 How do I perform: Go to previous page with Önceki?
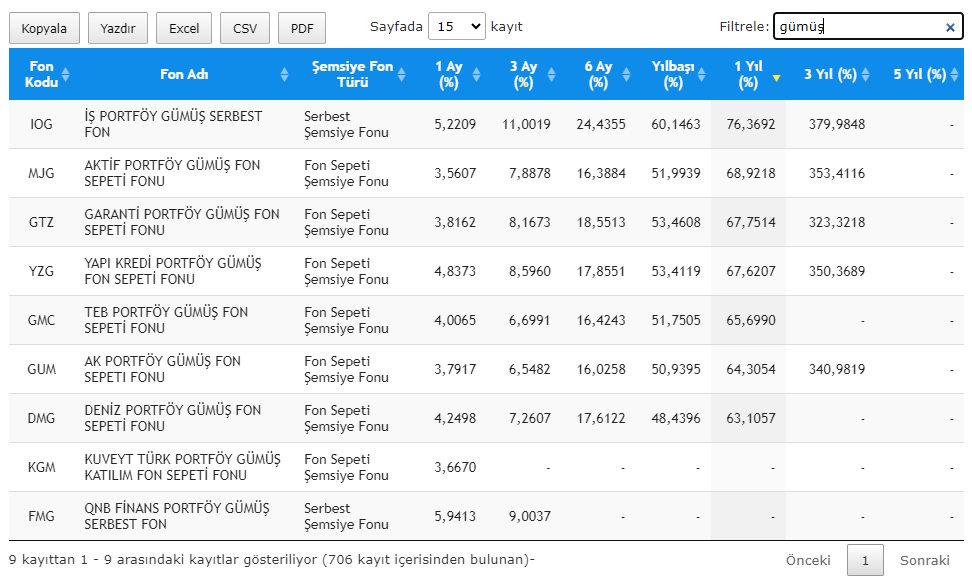click(808, 560)
